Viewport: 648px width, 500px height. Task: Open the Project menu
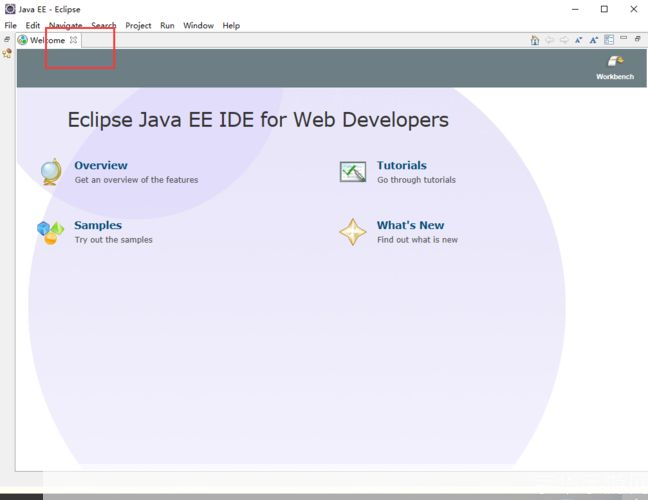pos(138,26)
